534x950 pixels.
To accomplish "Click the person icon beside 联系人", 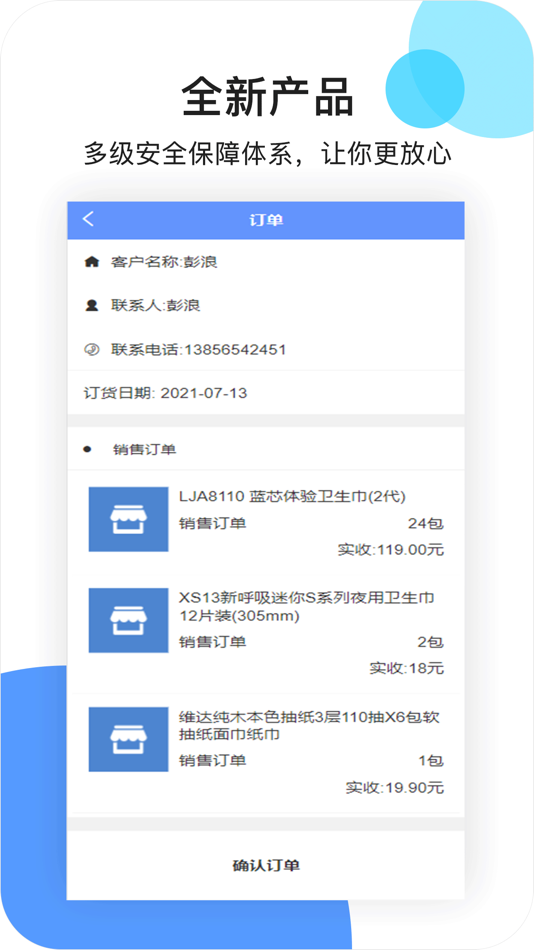I will [91, 305].
